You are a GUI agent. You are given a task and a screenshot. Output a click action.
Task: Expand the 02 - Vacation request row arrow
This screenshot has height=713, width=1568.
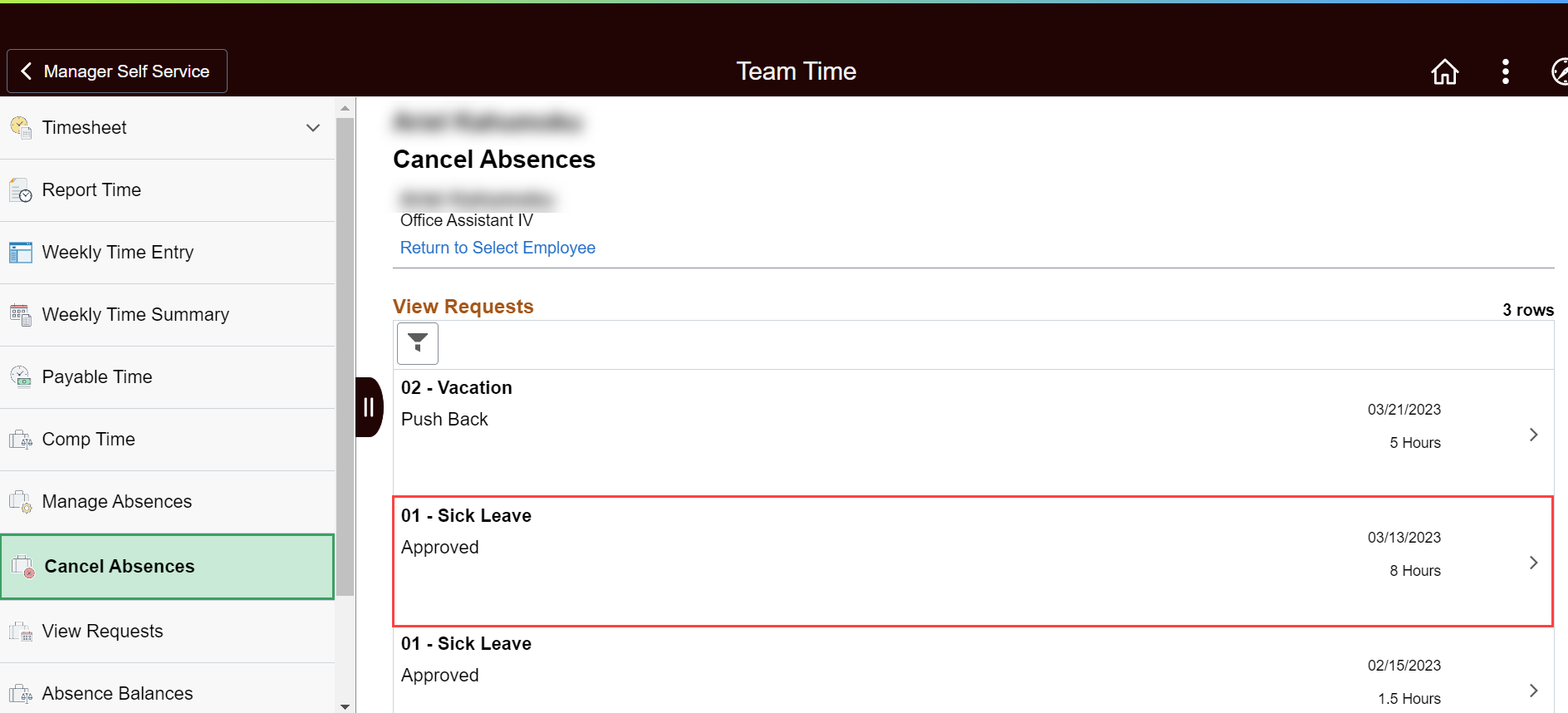click(1533, 434)
